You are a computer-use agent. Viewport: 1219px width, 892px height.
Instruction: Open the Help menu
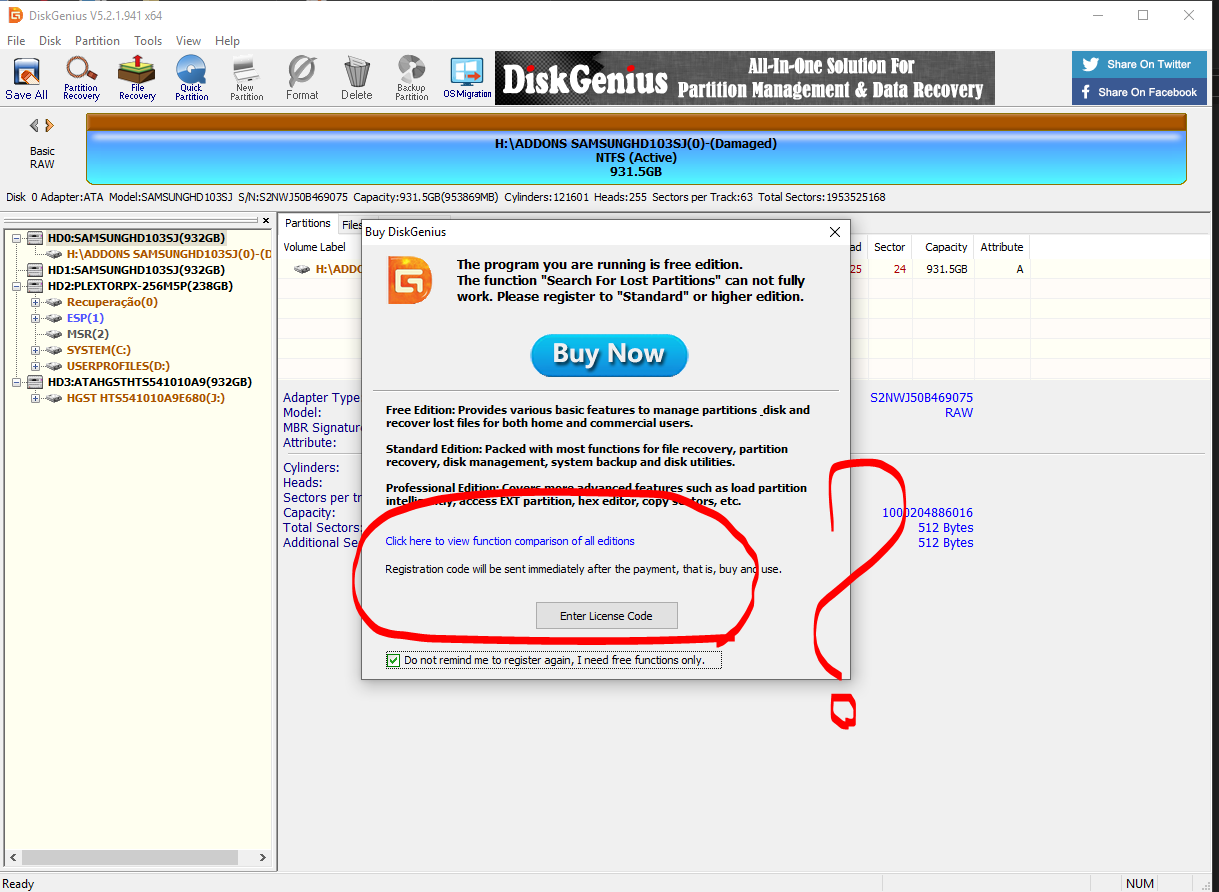pos(227,41)
